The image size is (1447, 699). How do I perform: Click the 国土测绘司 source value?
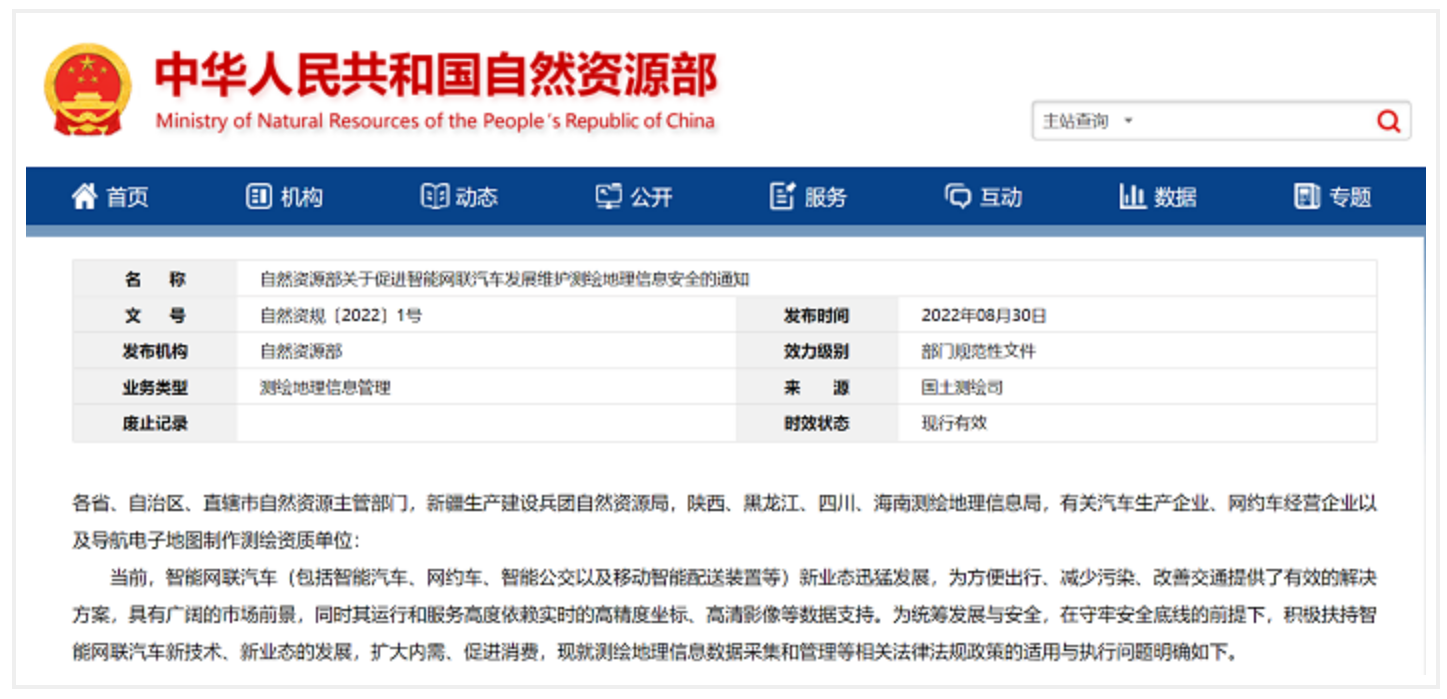click(x=961, y=388)
